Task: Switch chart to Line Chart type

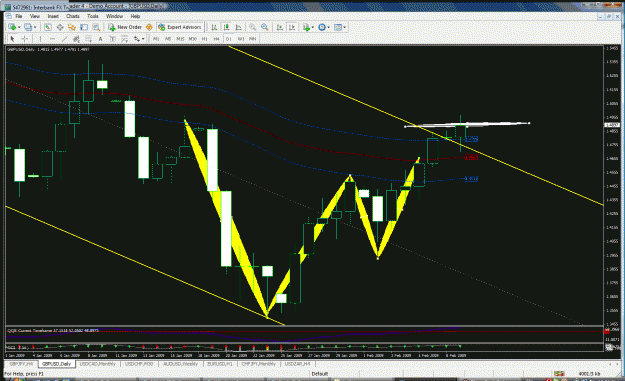Action: click(238, 27)
